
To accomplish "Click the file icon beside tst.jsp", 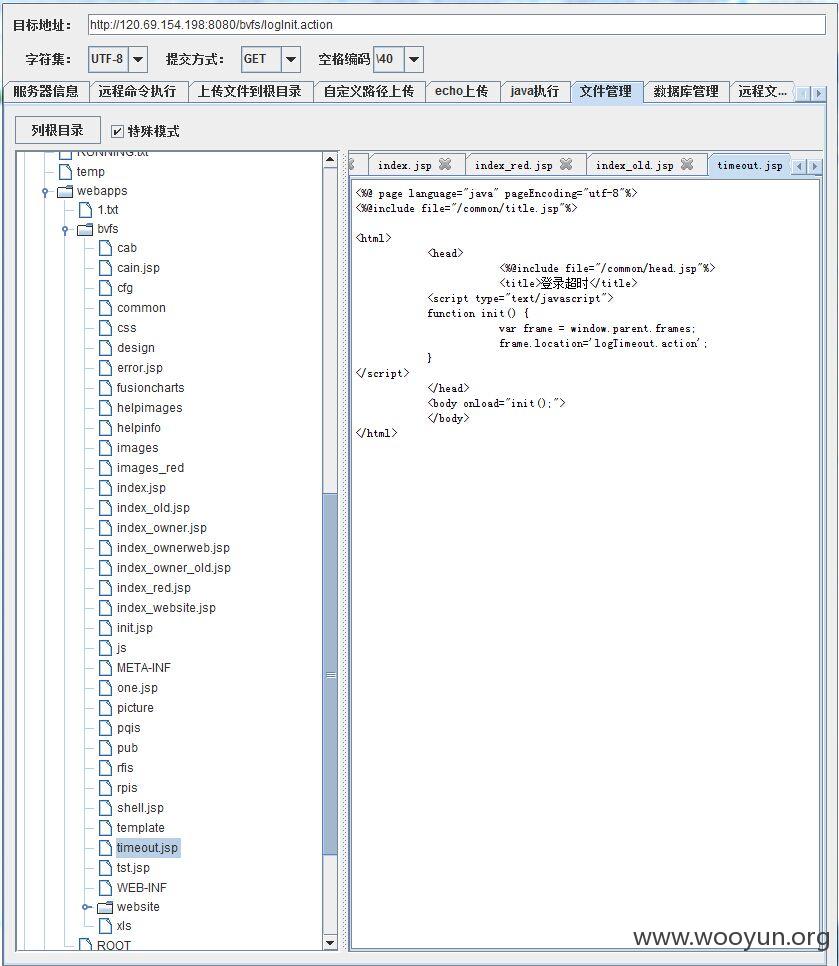I will [x=105, y=867].
